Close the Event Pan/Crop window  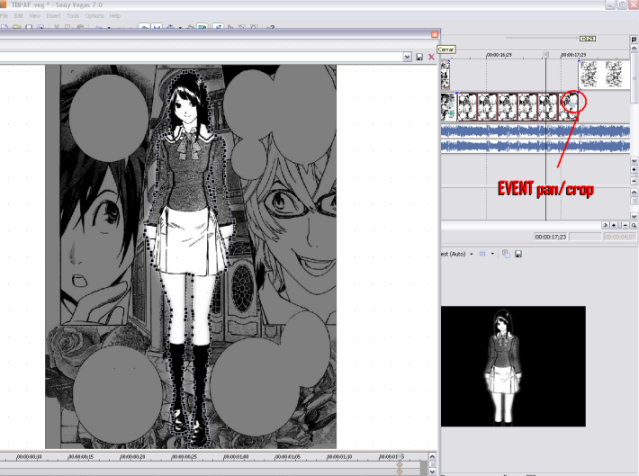pos(434,35)
